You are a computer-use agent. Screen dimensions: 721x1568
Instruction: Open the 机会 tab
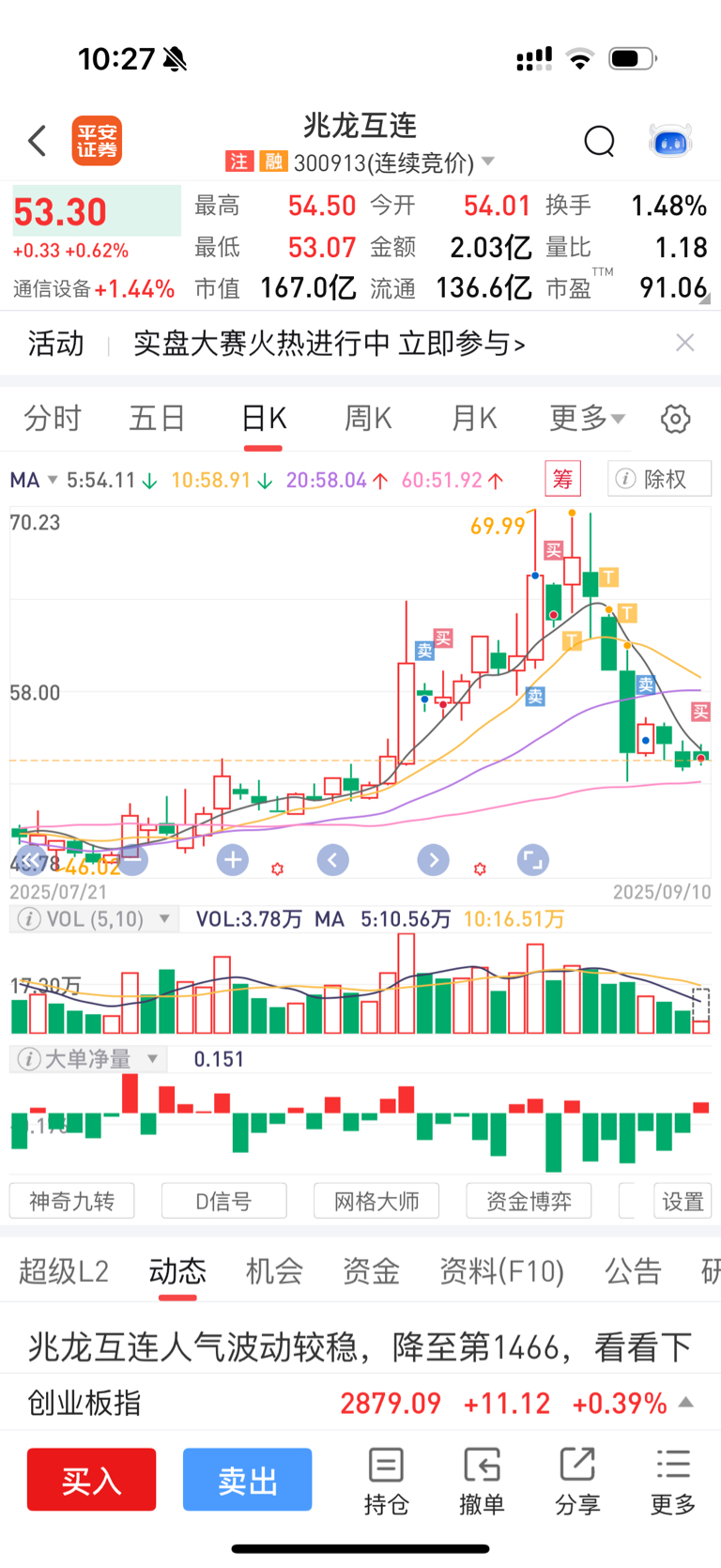tap(274, 1271)
